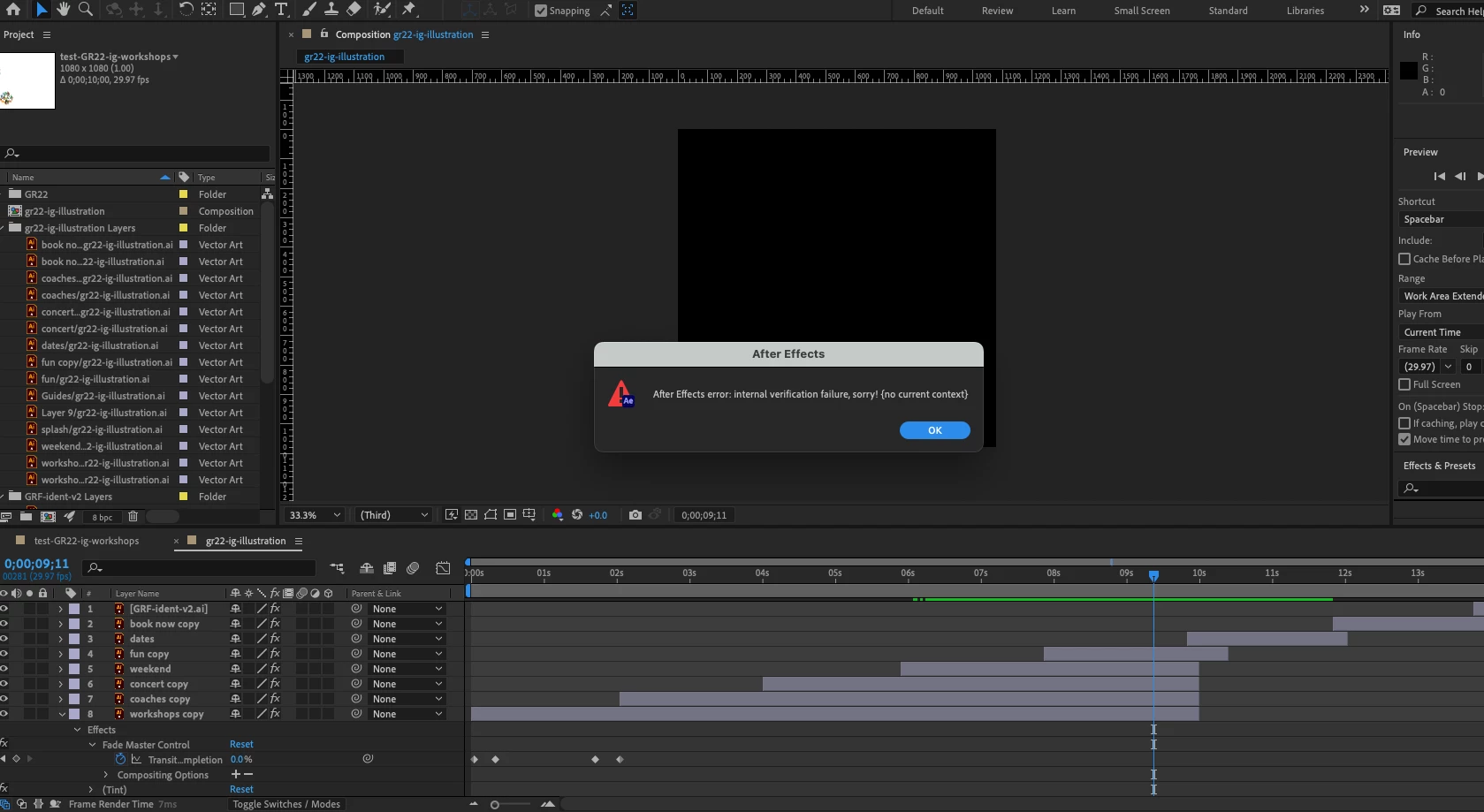Enable Cache Before Playback checkbox

click(1404, 259)
